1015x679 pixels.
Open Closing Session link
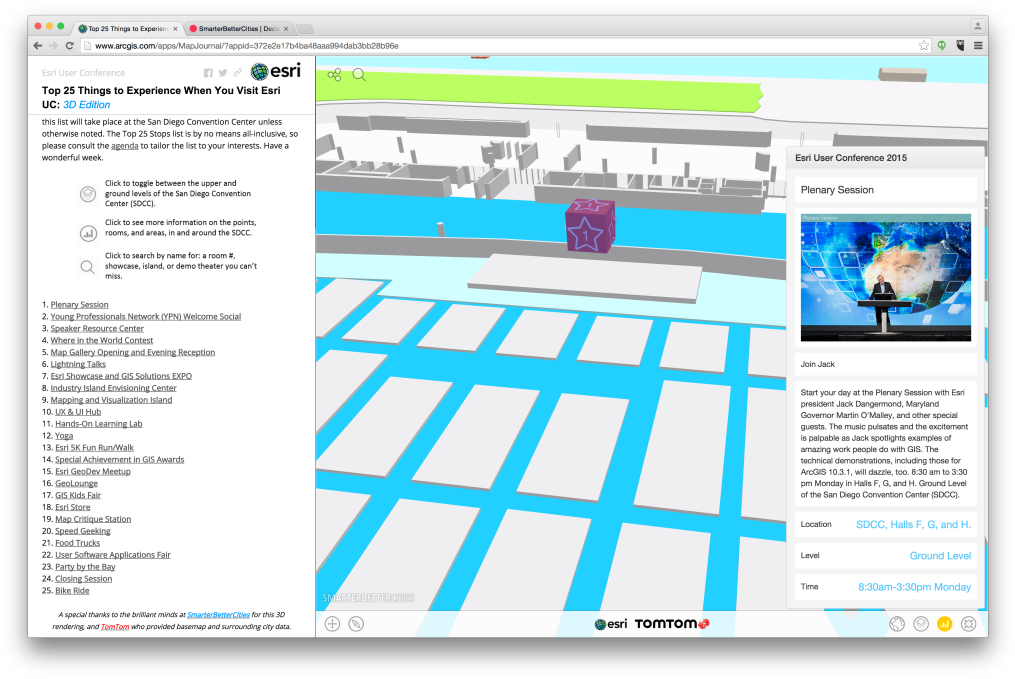(x=84, y=579)
